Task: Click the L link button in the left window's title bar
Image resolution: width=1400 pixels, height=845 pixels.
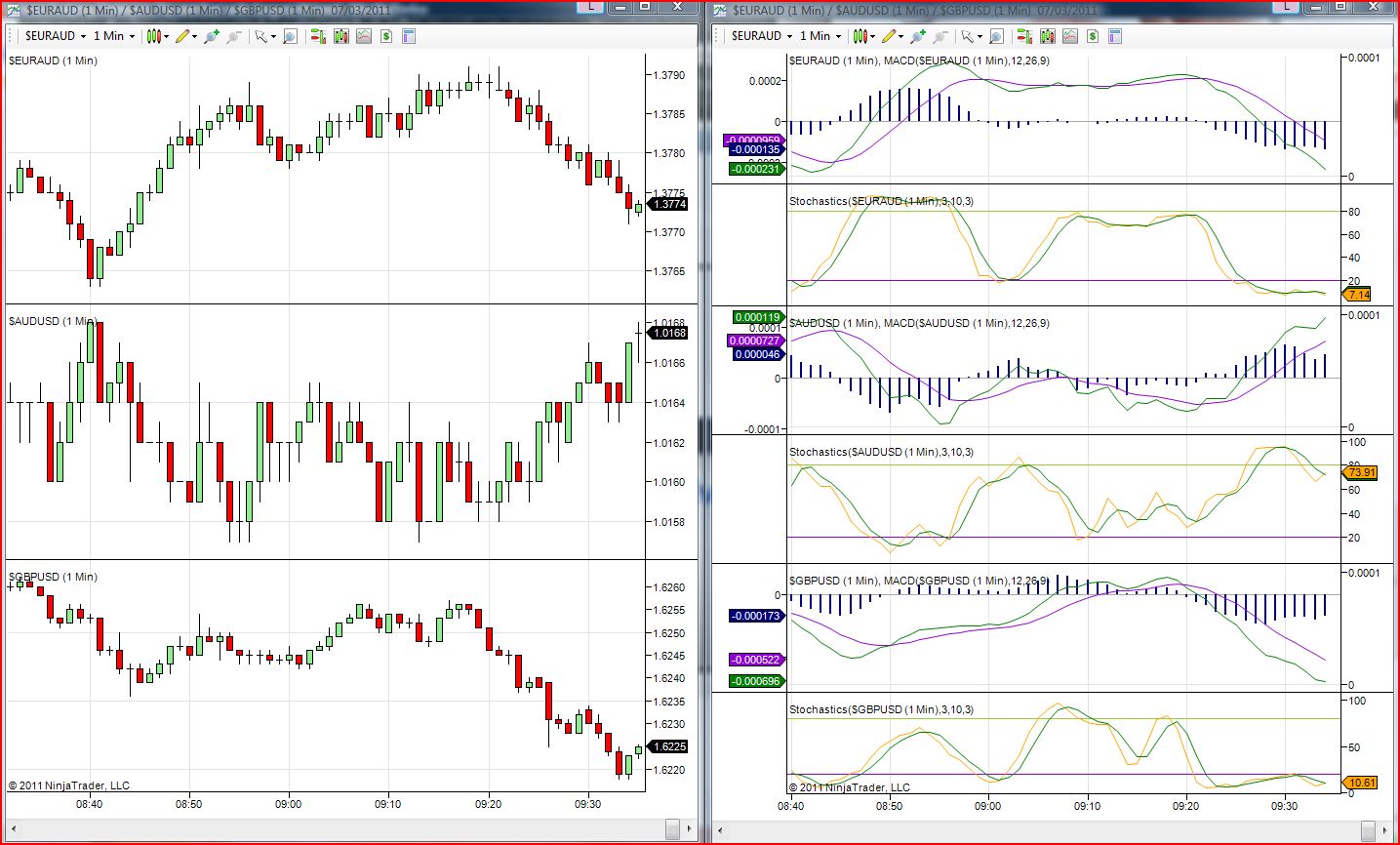Action: [x=591, y=6]
